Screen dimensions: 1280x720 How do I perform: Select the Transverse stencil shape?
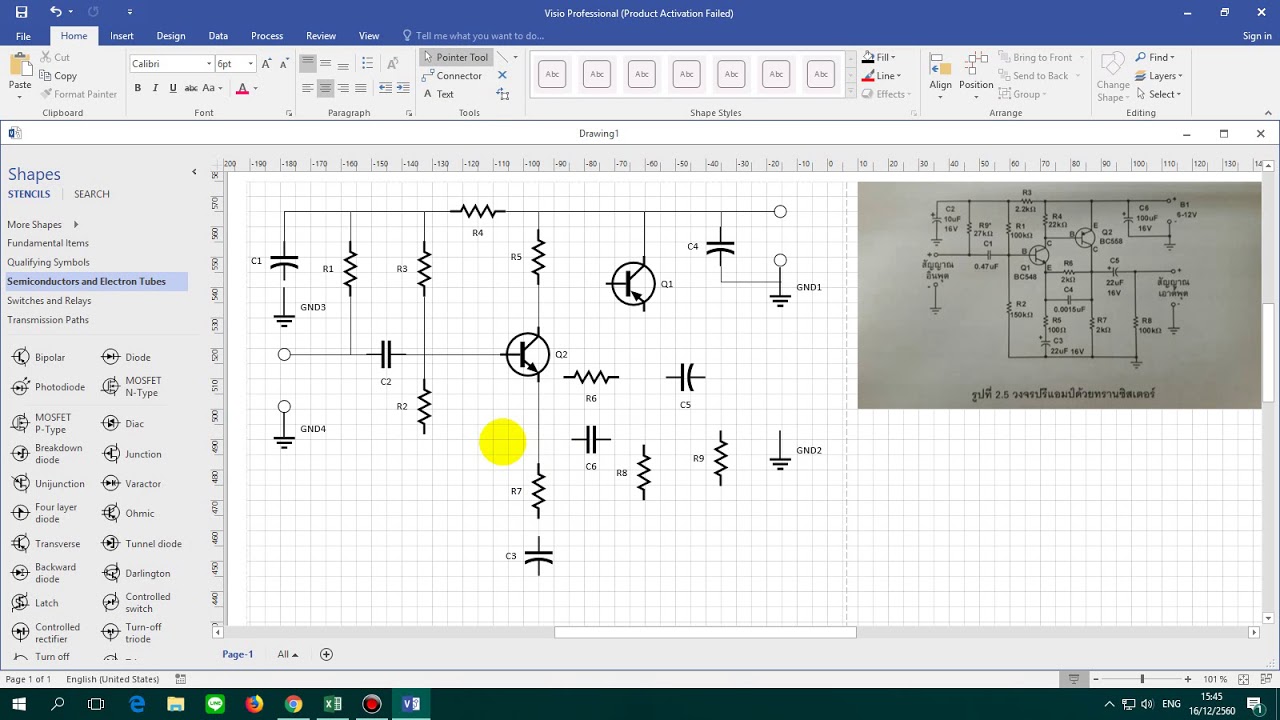[x=46, y=544]
